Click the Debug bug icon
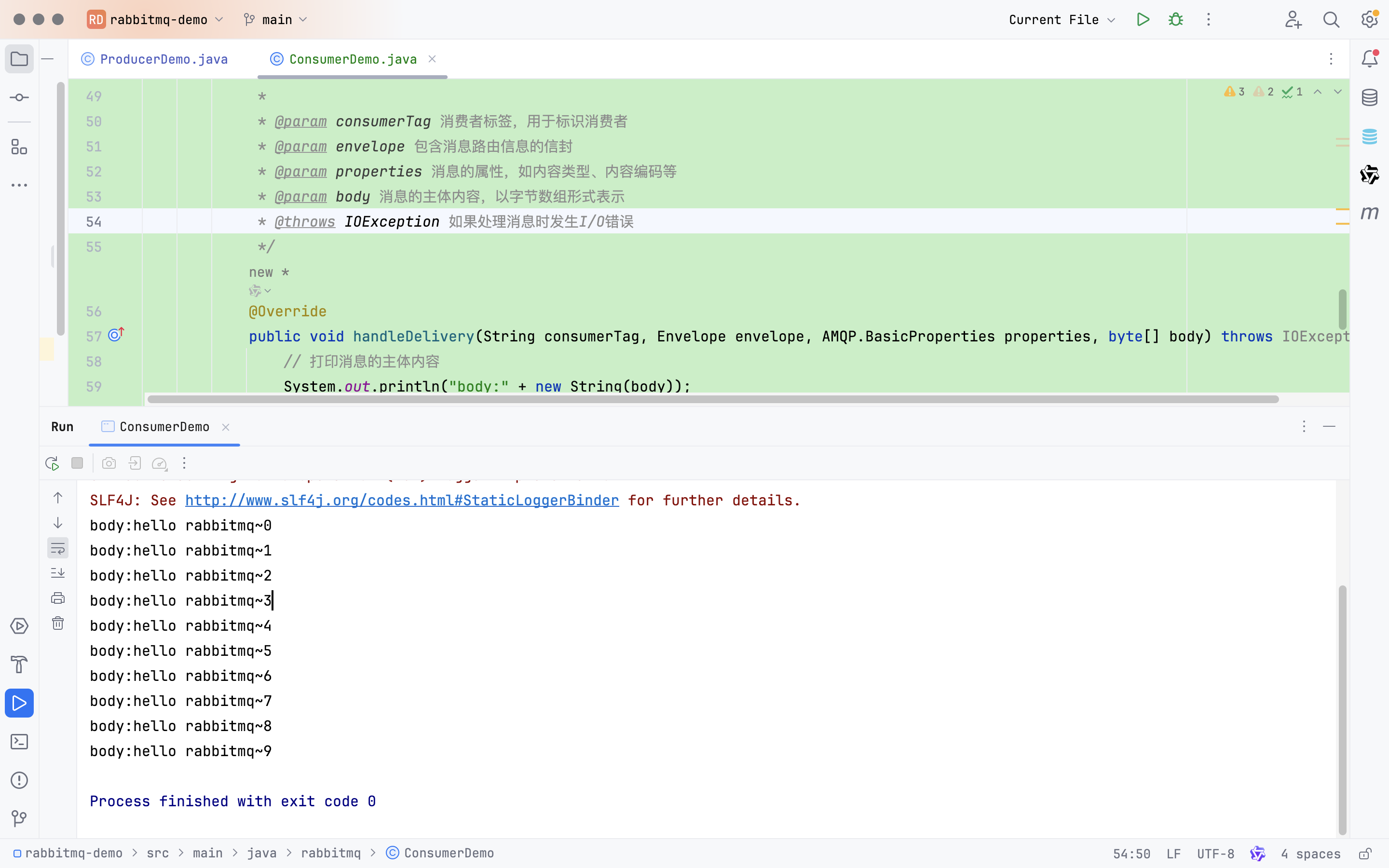The image size is (1389, 868). (1175, 19)
